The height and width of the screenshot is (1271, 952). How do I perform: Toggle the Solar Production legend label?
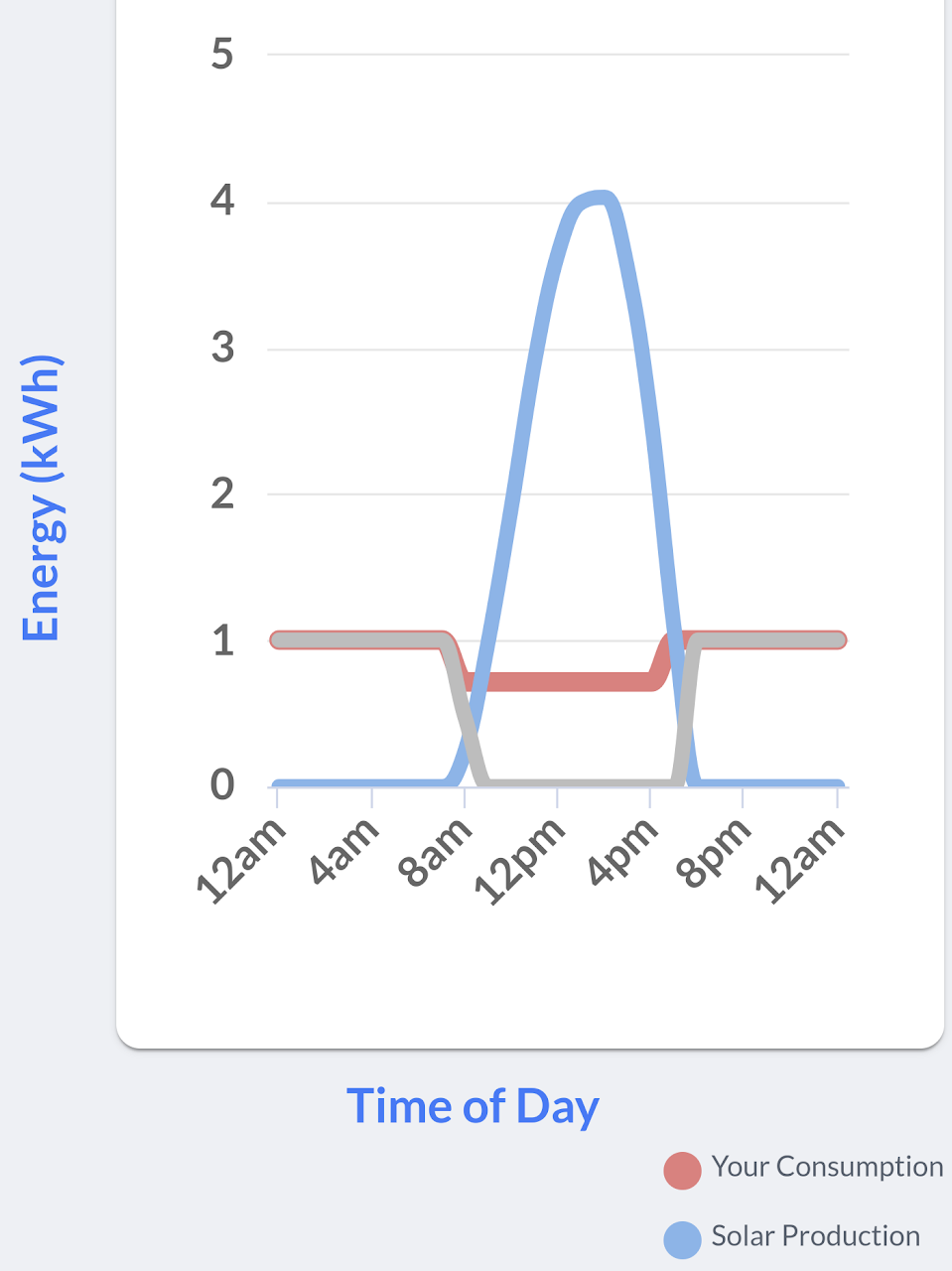click(815, 1236)
